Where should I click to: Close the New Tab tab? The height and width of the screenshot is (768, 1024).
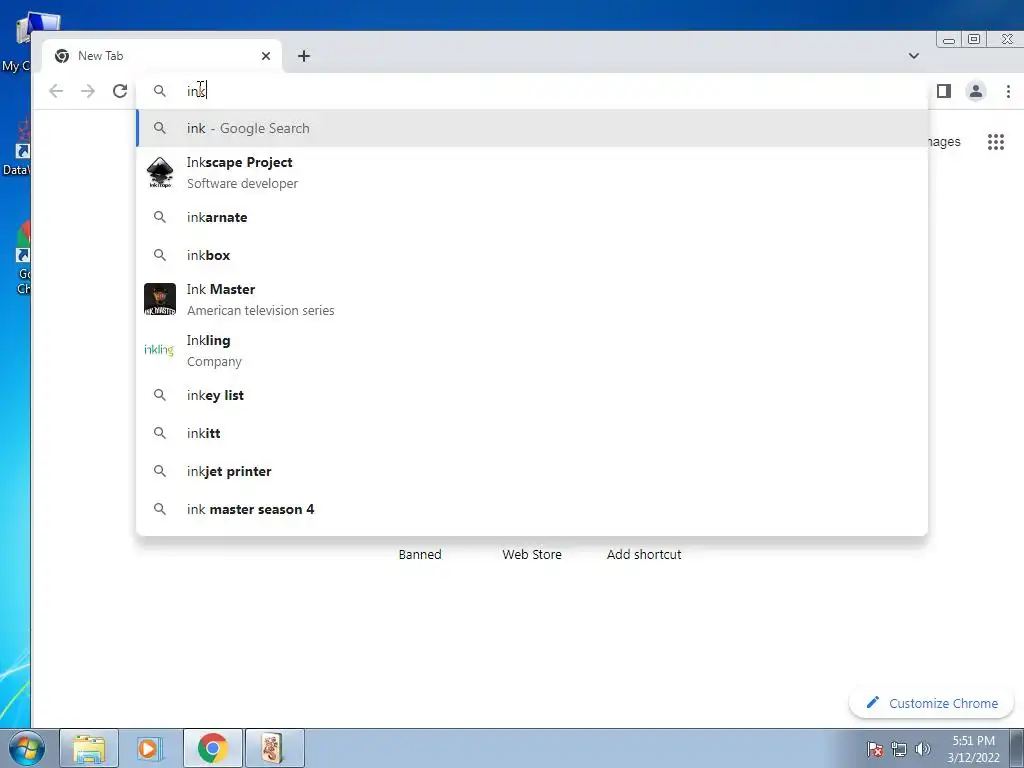pyautogui.click(x=266, y=56)
